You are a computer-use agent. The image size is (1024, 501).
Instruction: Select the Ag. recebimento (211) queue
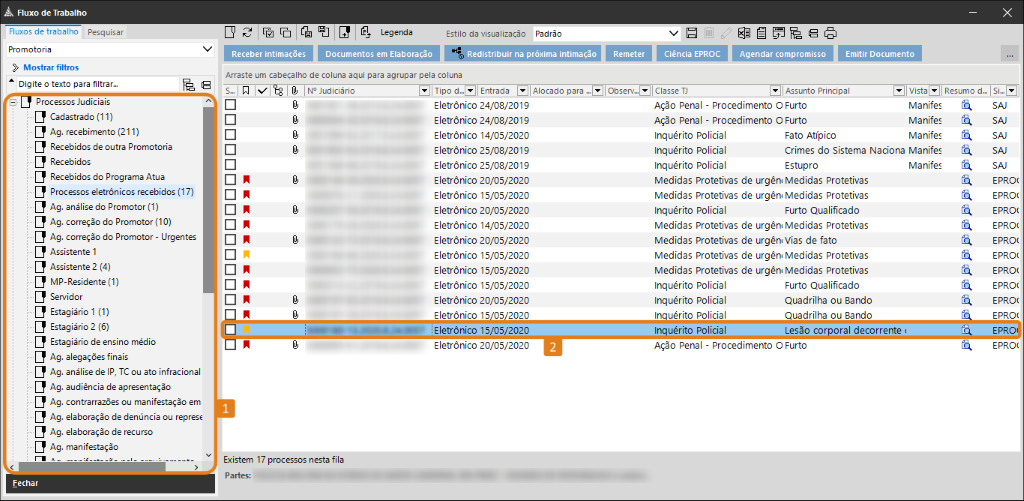[94, 132]
